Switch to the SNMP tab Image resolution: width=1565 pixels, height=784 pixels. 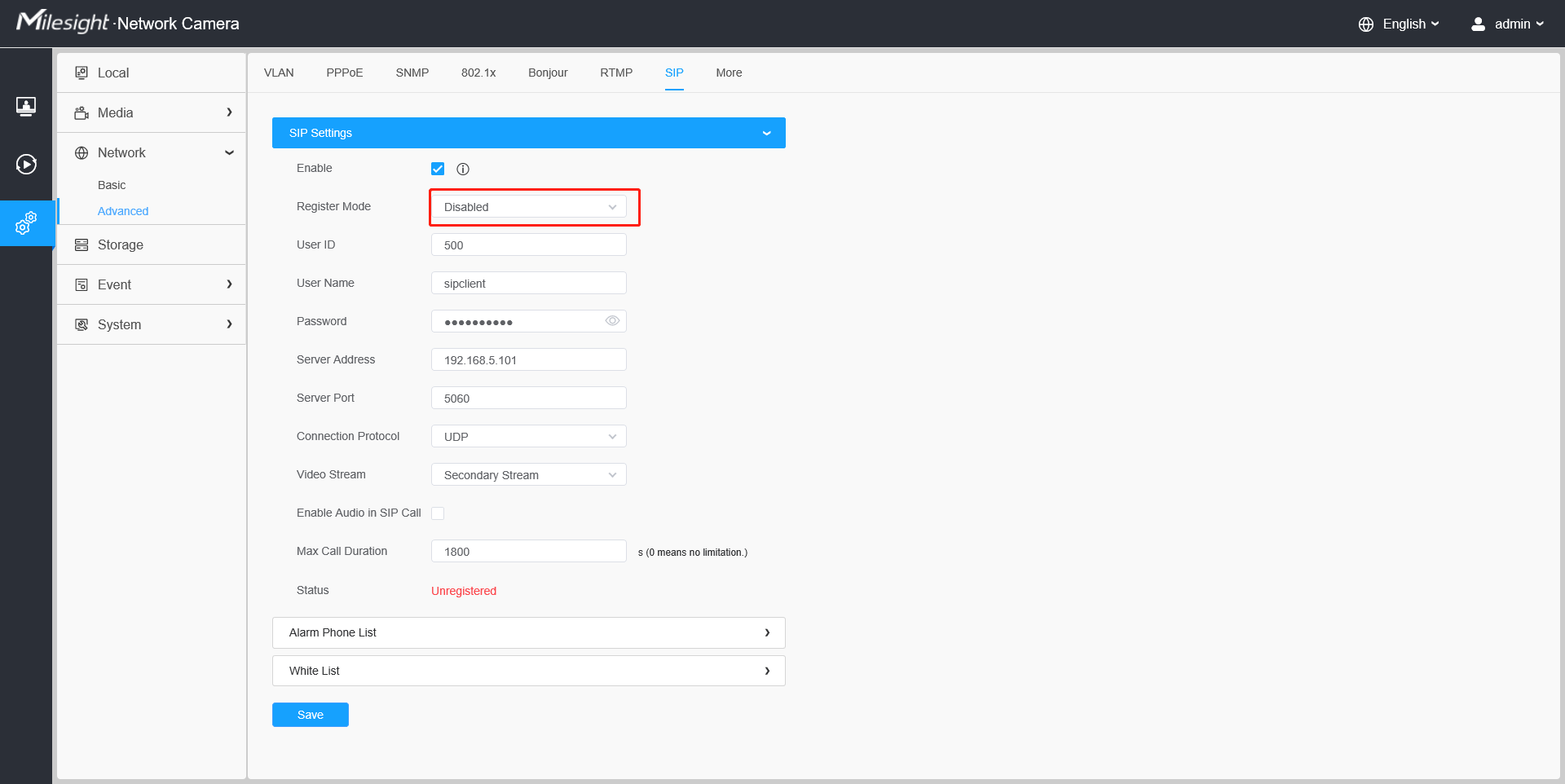412,73
